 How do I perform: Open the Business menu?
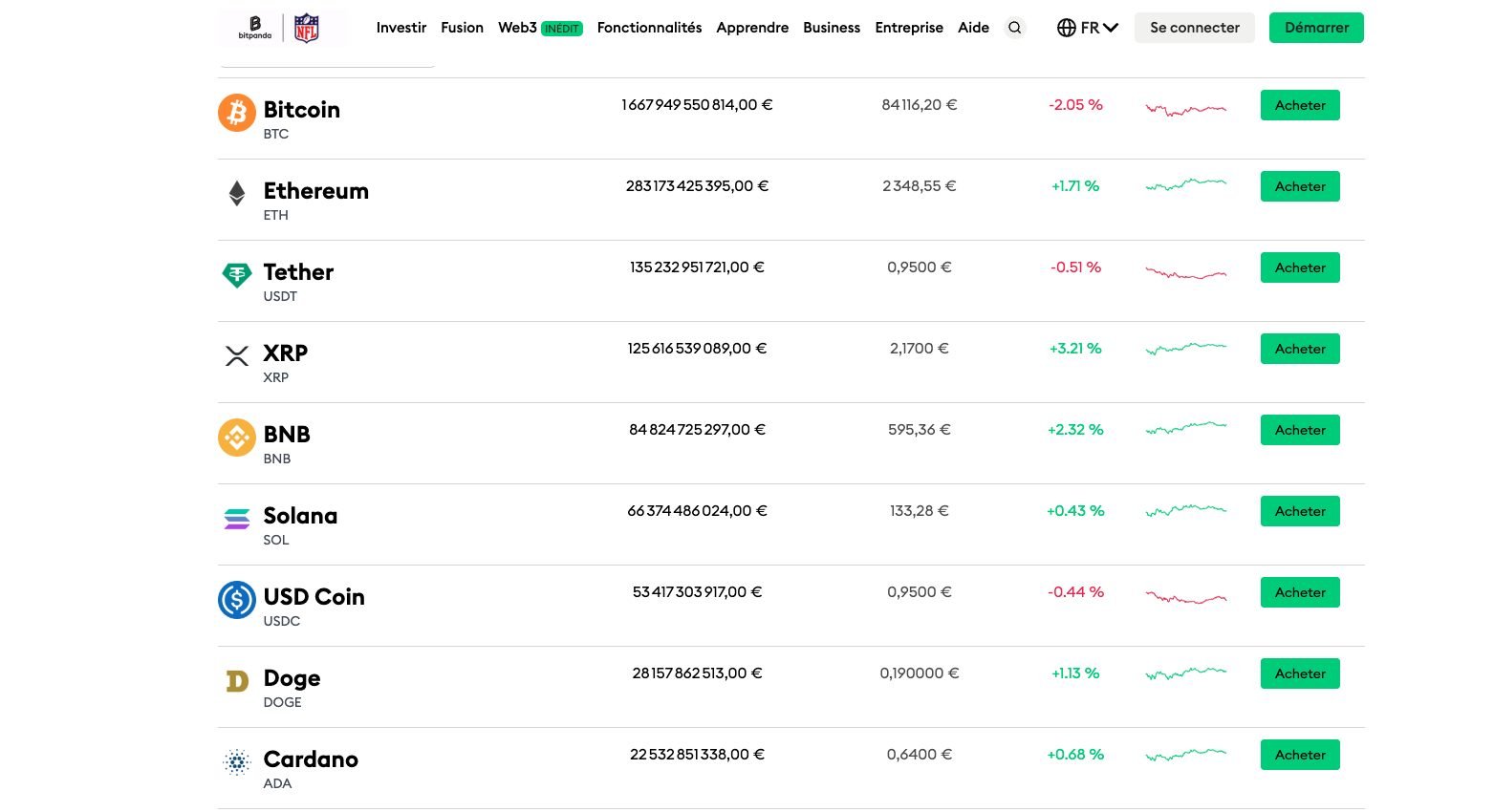(x=832, y=28)
